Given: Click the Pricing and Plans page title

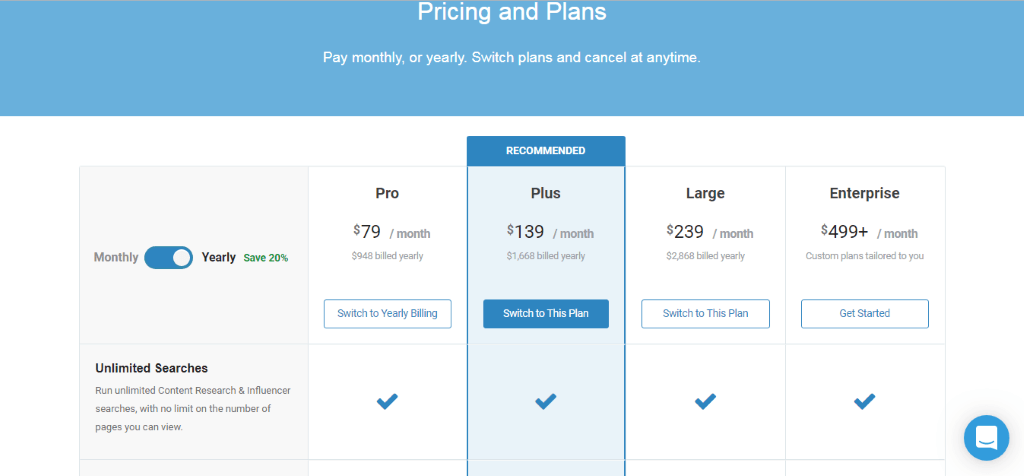Looking at the screenshot, I should pyautogui.click(x=512, y=12).
